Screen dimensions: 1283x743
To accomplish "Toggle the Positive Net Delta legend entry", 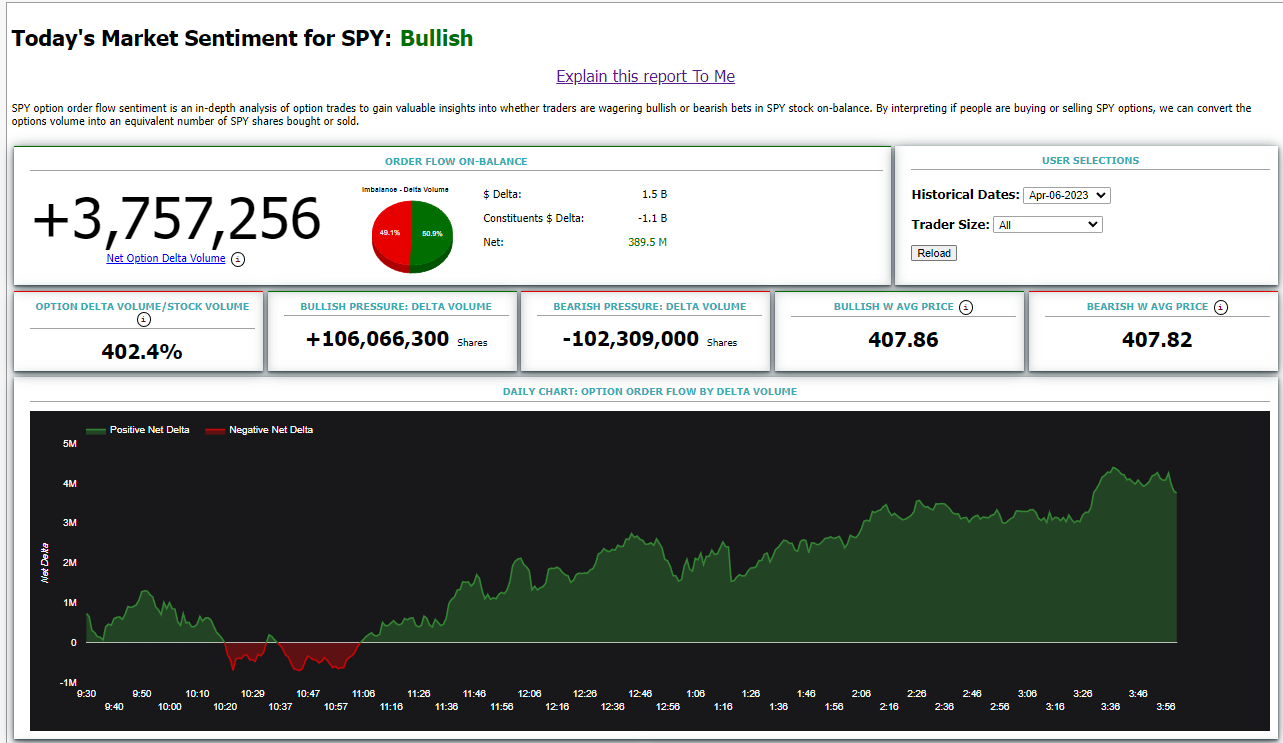I will click(138, 430).
